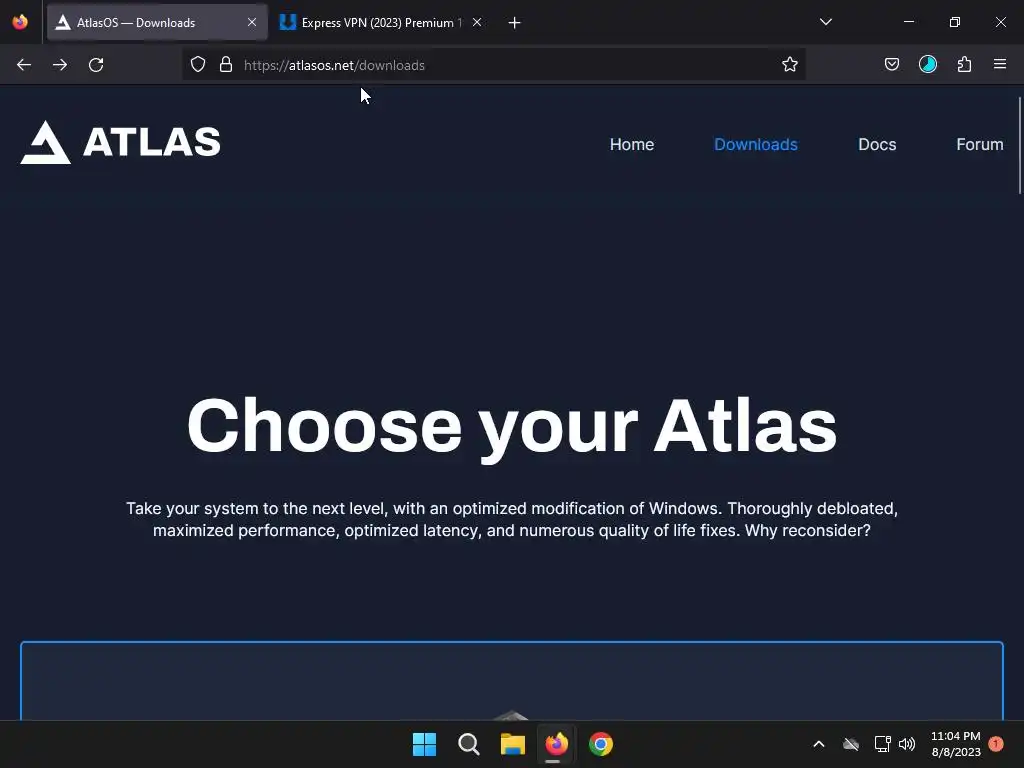The image size is (1024, 768).
Task: Open the Docs nav link
Action: pyautogui.click(x=877, y=144)
